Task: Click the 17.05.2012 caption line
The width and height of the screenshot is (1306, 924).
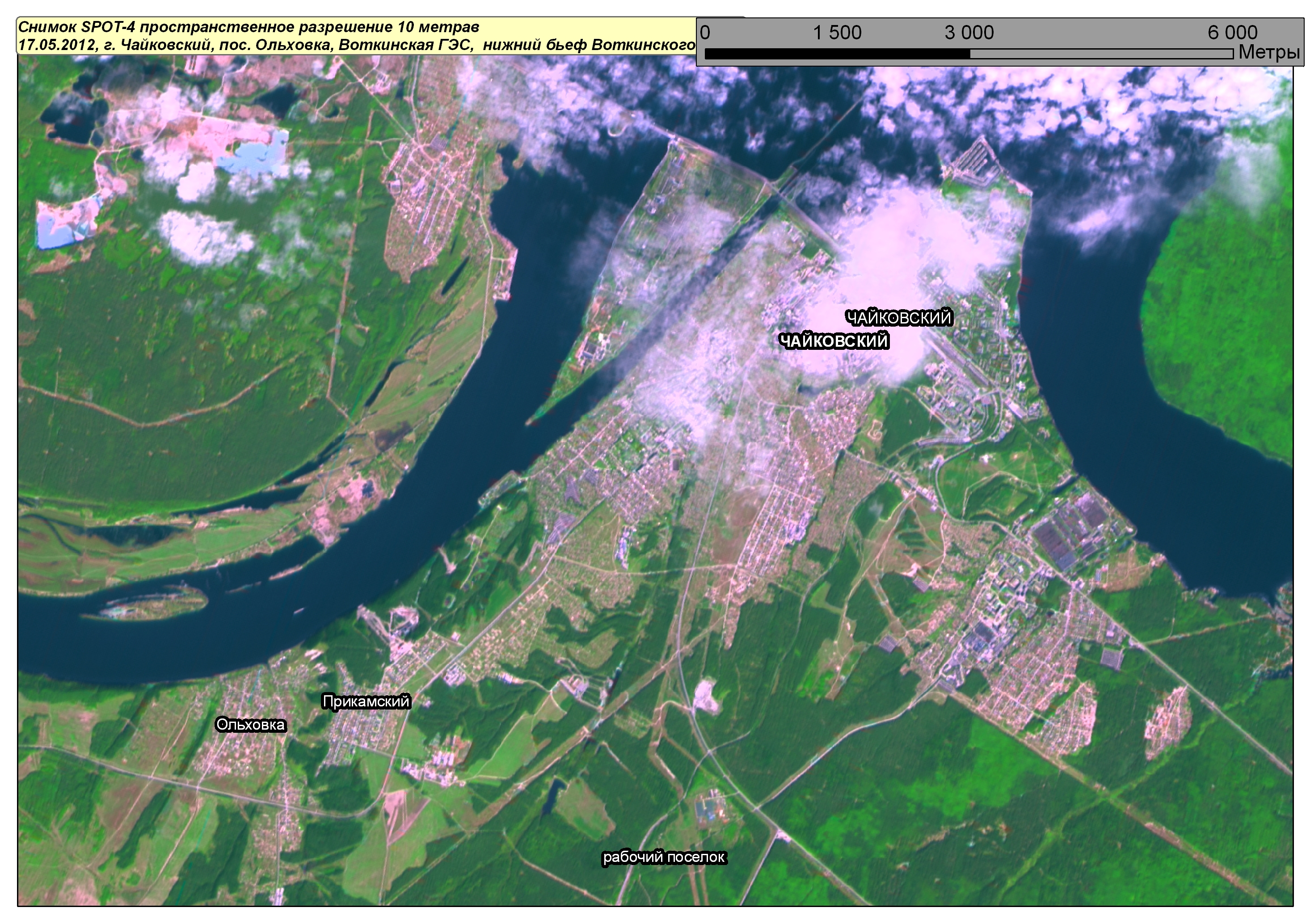Action: pyautogui.click(x=358, y=45)
